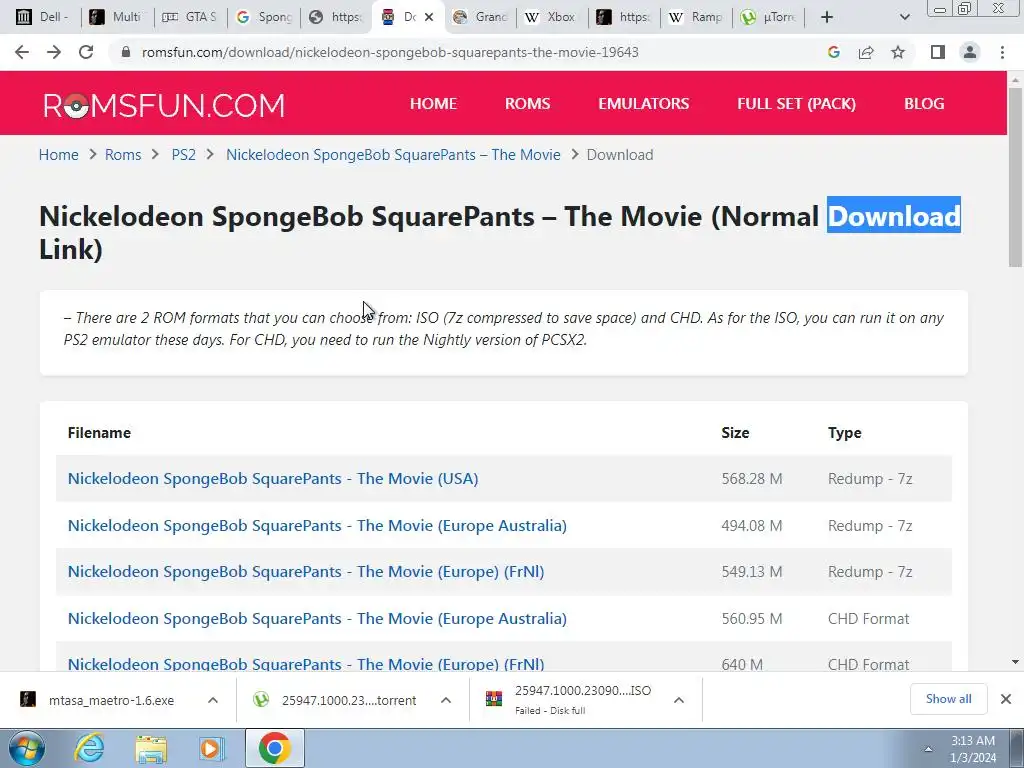The image size is (1024, 768).
Task: Expand options for failed ISO download
Action: coord(679,700)
